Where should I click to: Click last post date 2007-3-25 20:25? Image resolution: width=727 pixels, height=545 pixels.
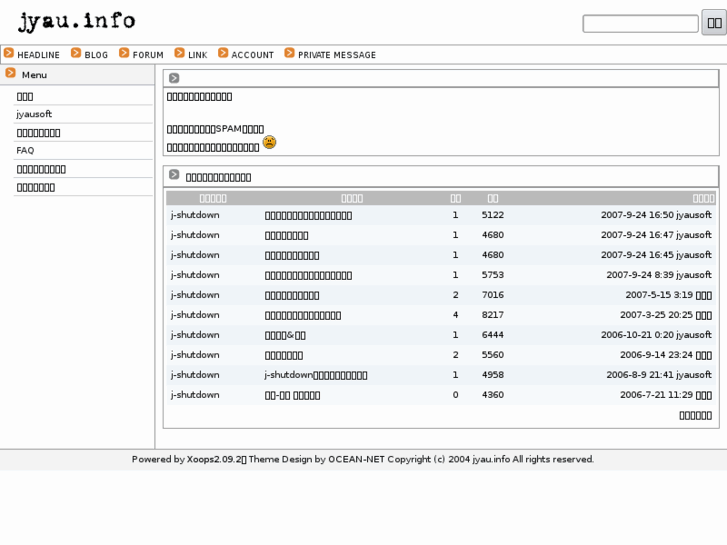pyautogui.click(x=656, y=314)
